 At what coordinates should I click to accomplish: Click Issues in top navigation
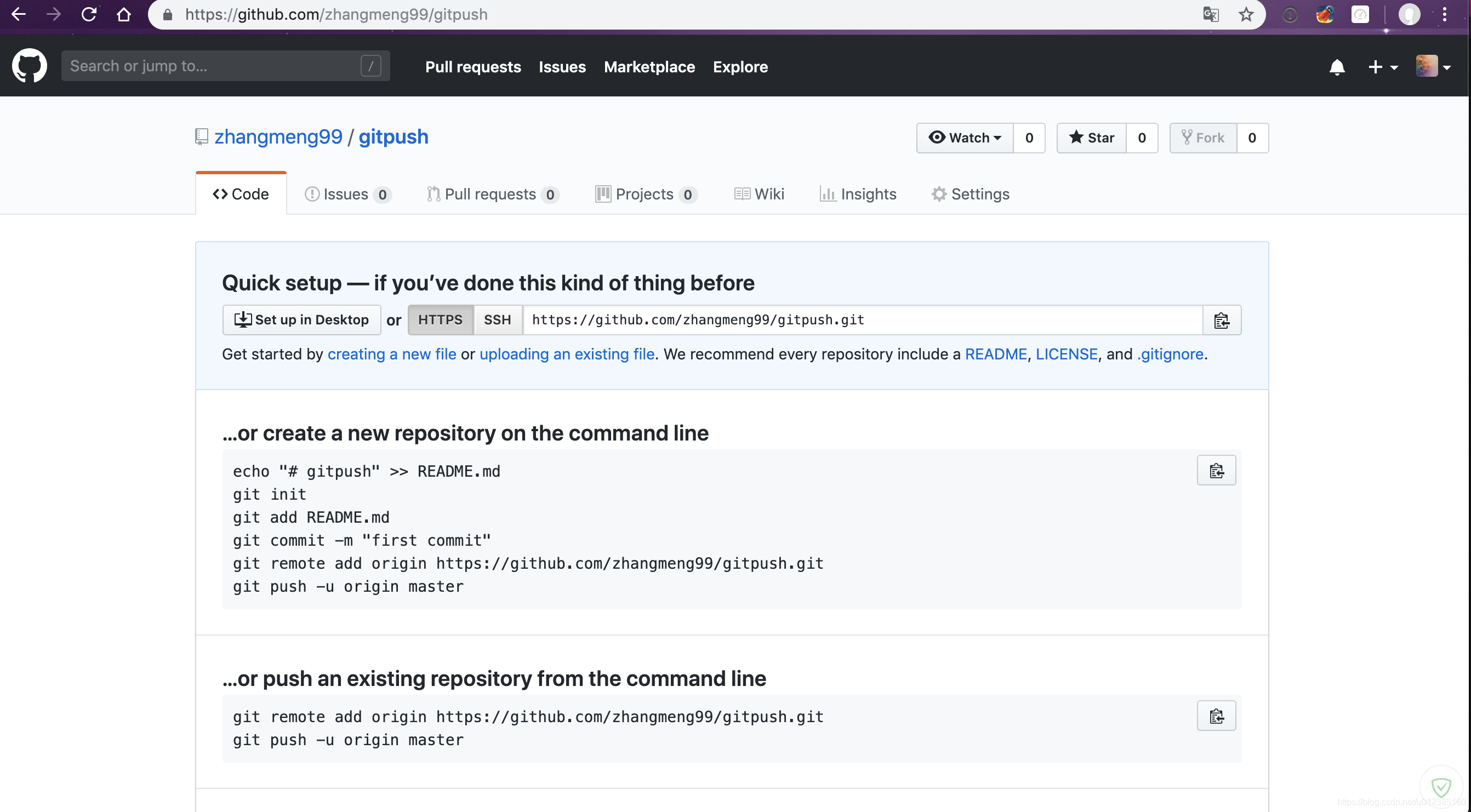tap(562, 67)
